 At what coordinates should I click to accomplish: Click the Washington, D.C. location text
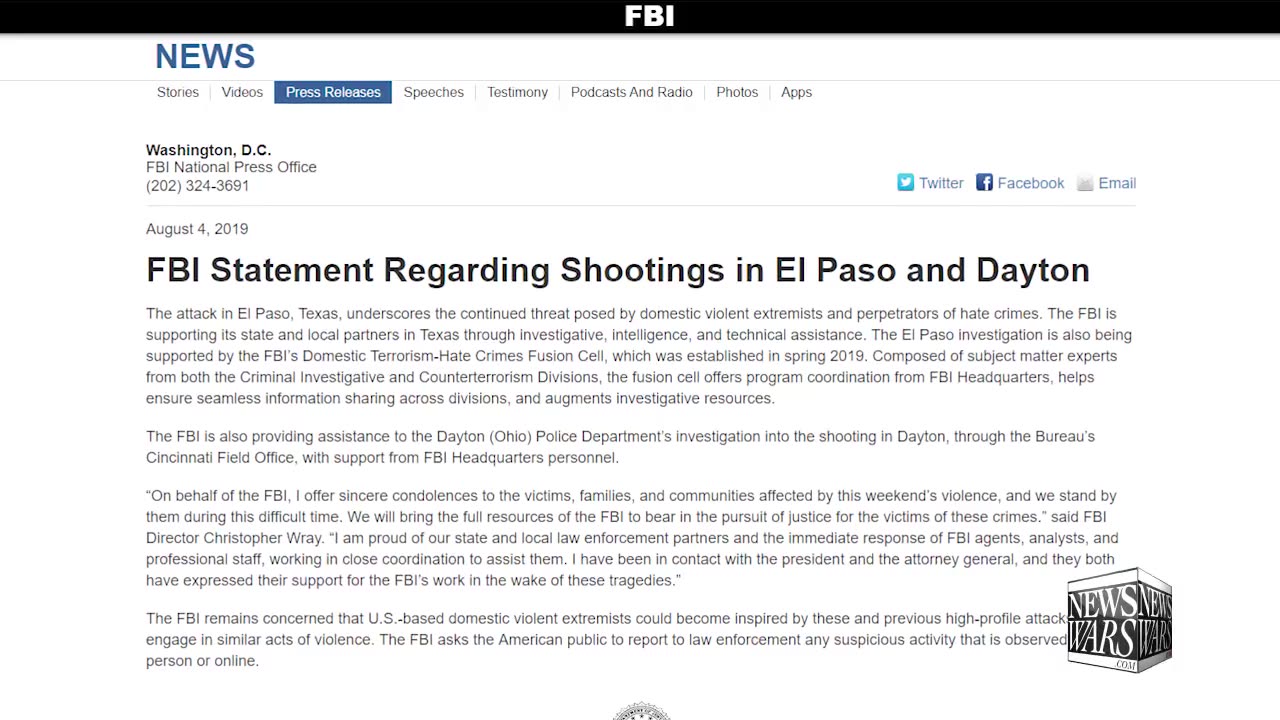tap(208, 150)
